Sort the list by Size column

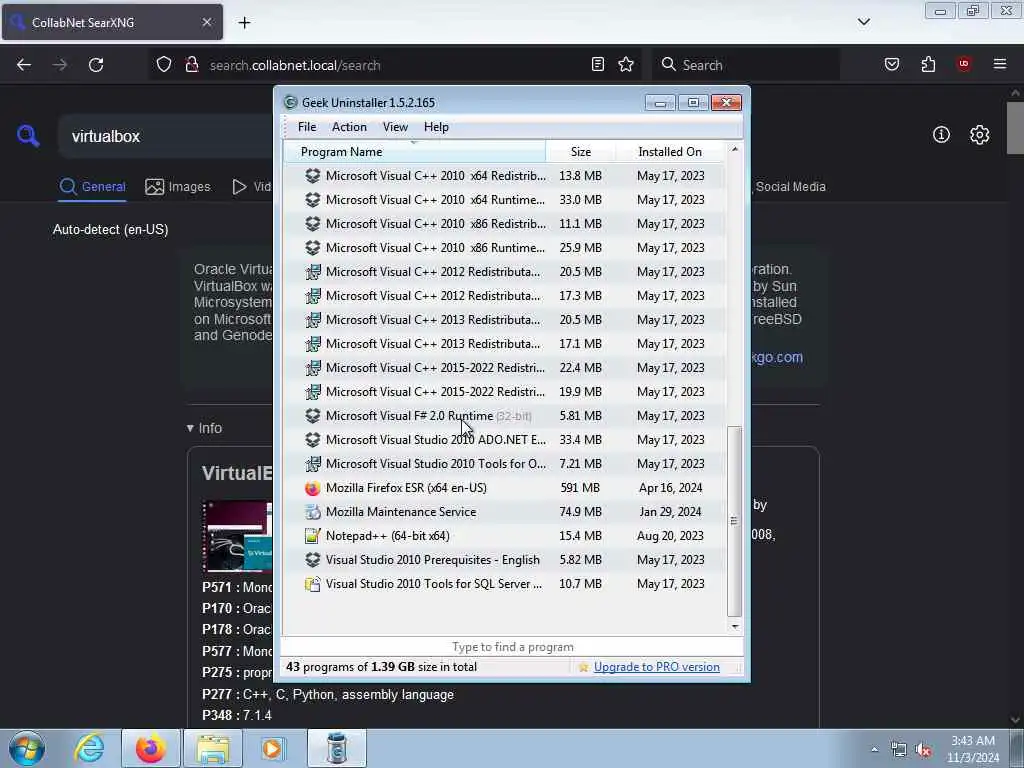tap(581, 152)
